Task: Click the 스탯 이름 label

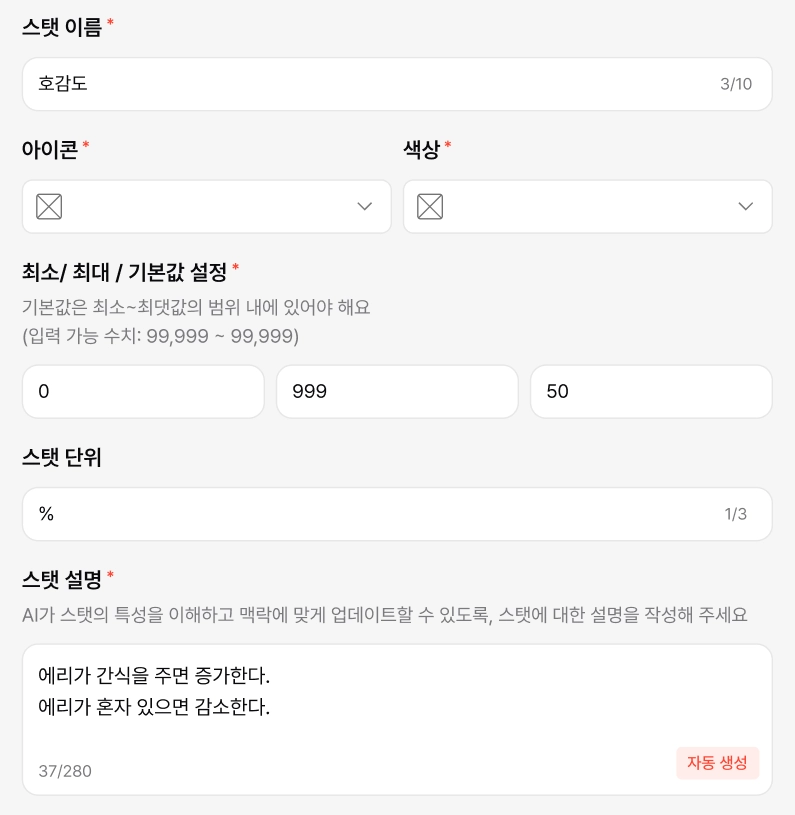Action: pyautogui.click(x=62, y=28)
